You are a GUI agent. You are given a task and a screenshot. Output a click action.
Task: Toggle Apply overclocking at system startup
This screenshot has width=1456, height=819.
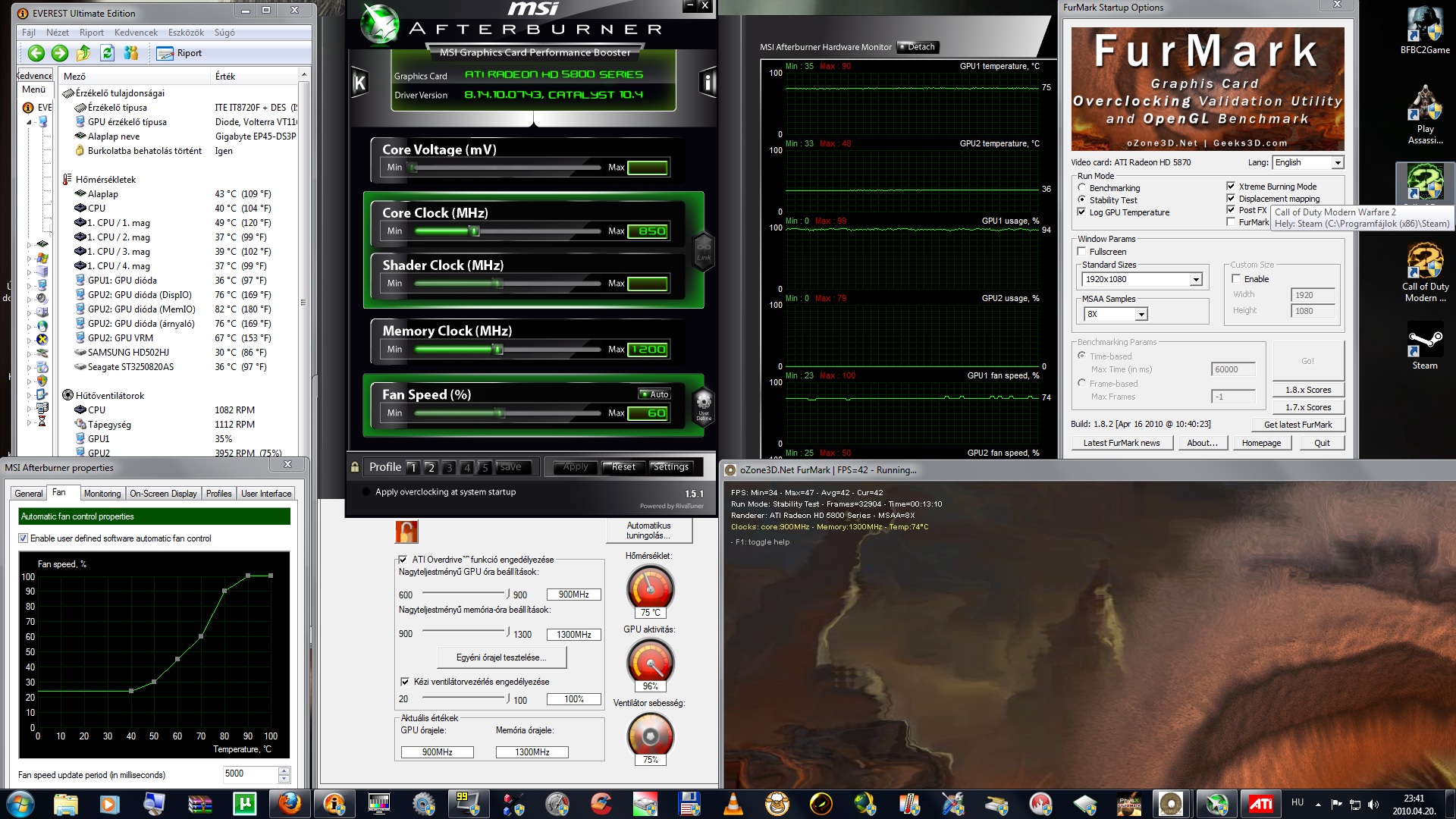click(x=367, y=492)
